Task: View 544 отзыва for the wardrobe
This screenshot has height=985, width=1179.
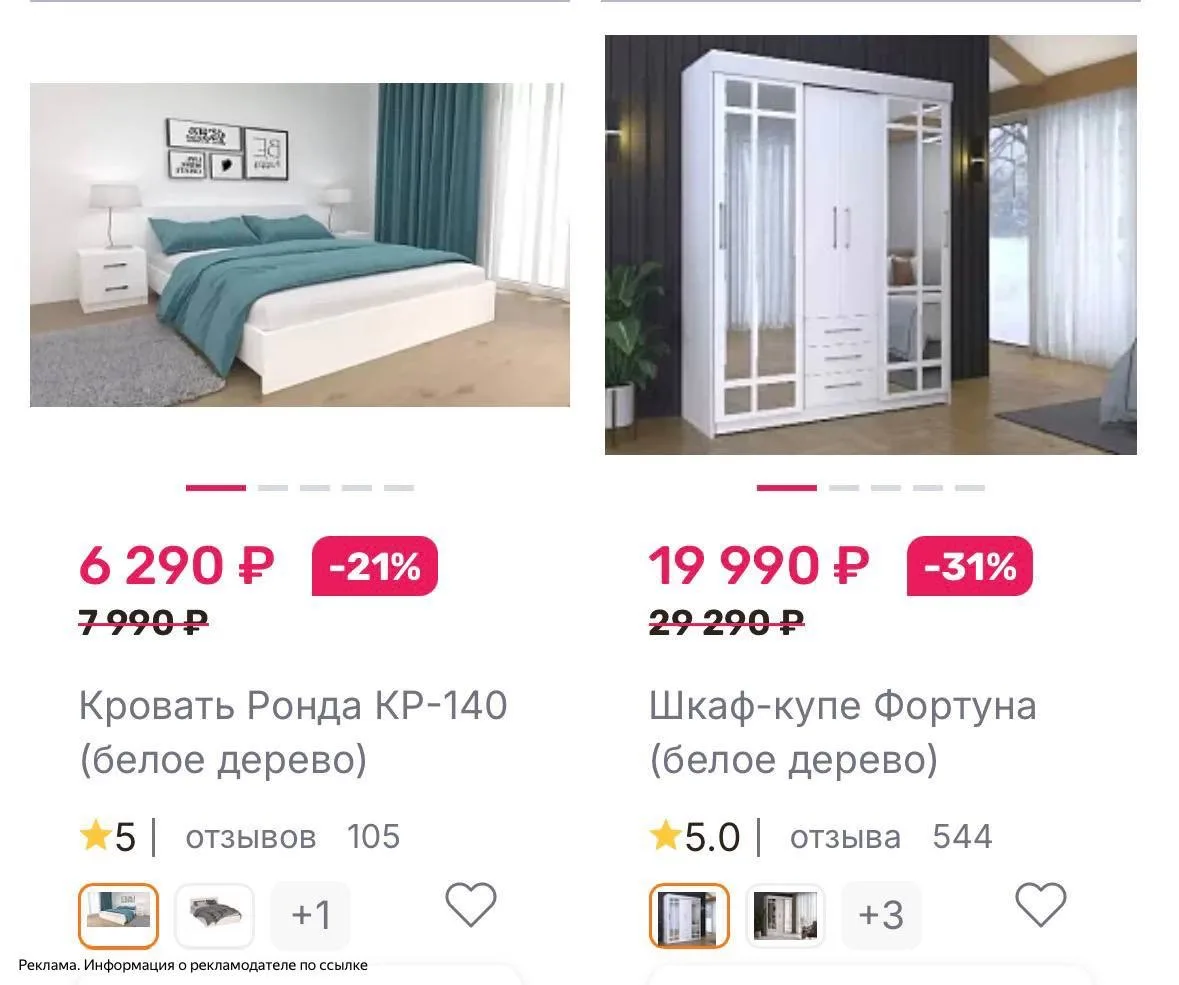Action: pos(891,837)
